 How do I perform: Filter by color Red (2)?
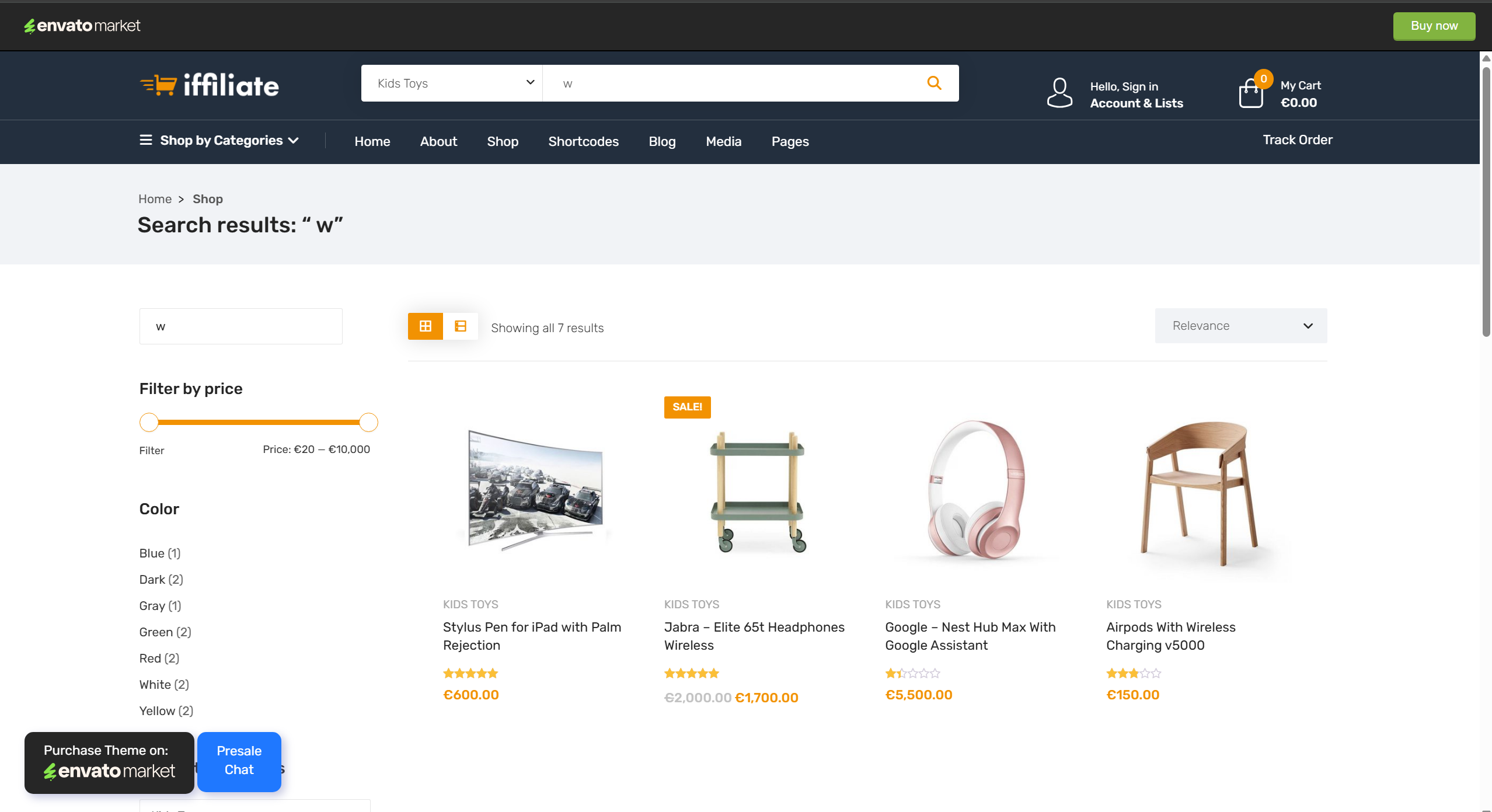coord(159,658)
